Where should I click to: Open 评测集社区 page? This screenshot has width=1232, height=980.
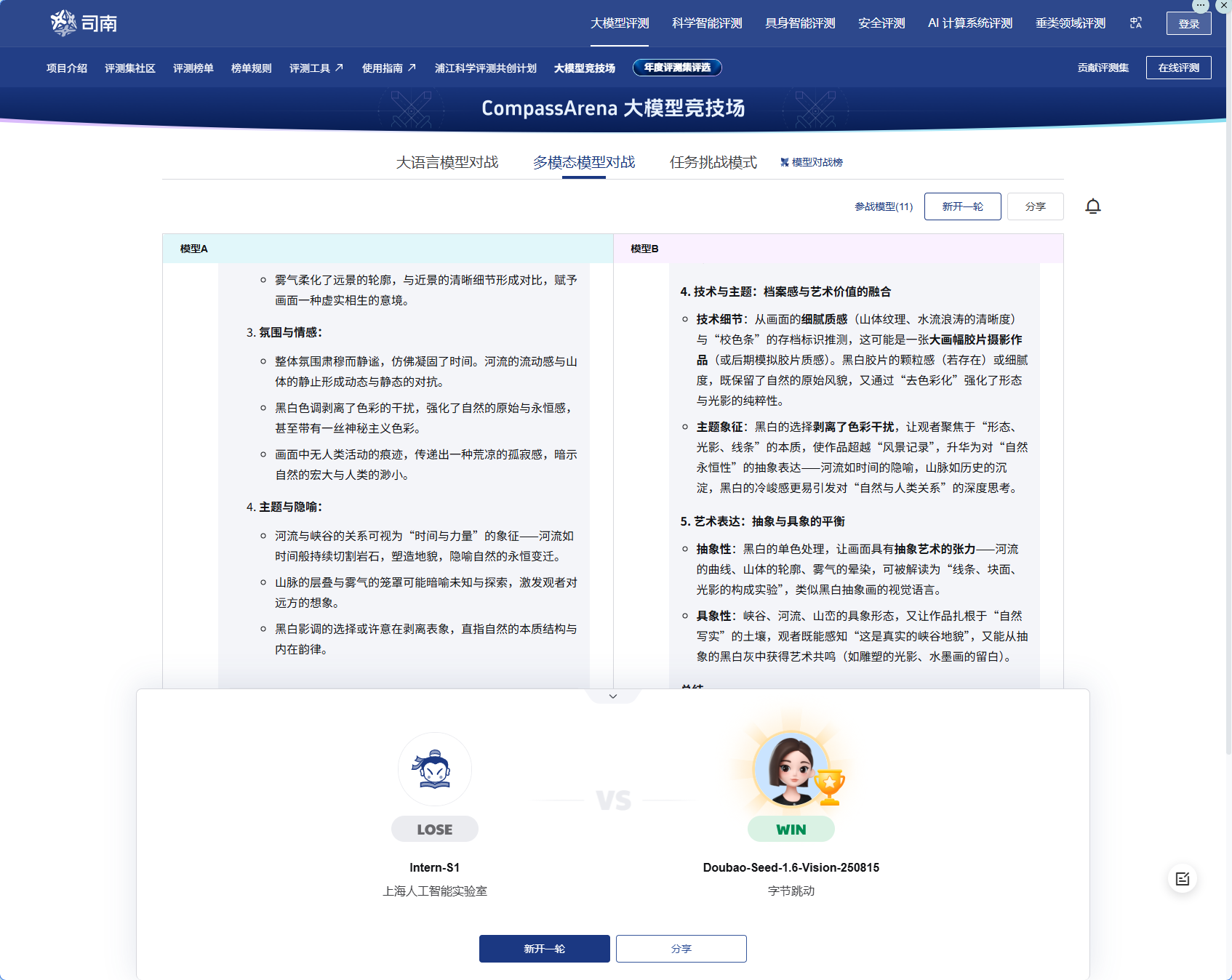[130, 68]
